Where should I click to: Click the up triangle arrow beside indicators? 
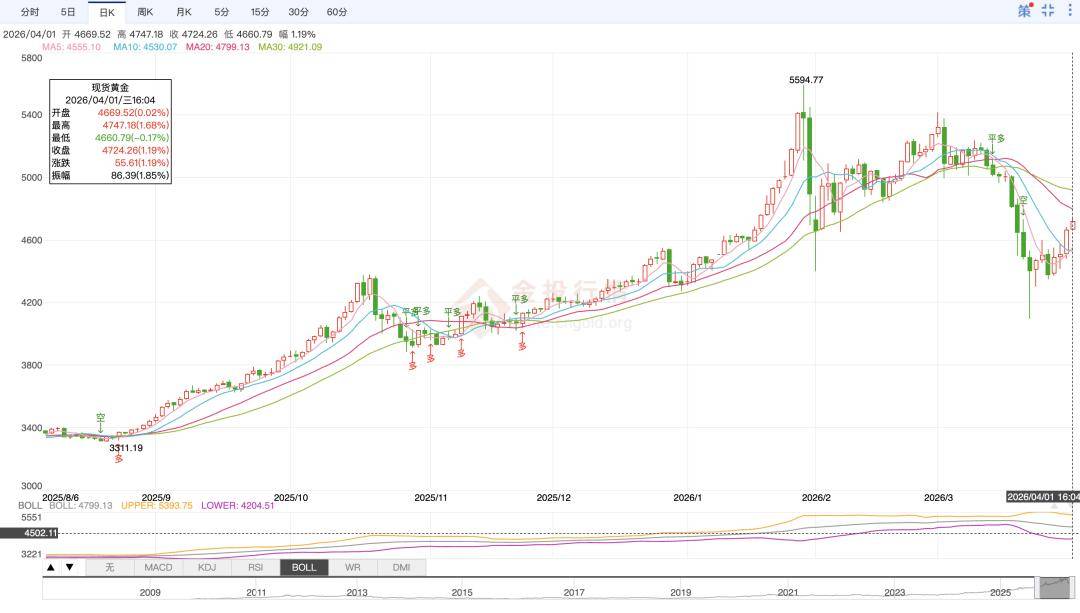point(52,567)
